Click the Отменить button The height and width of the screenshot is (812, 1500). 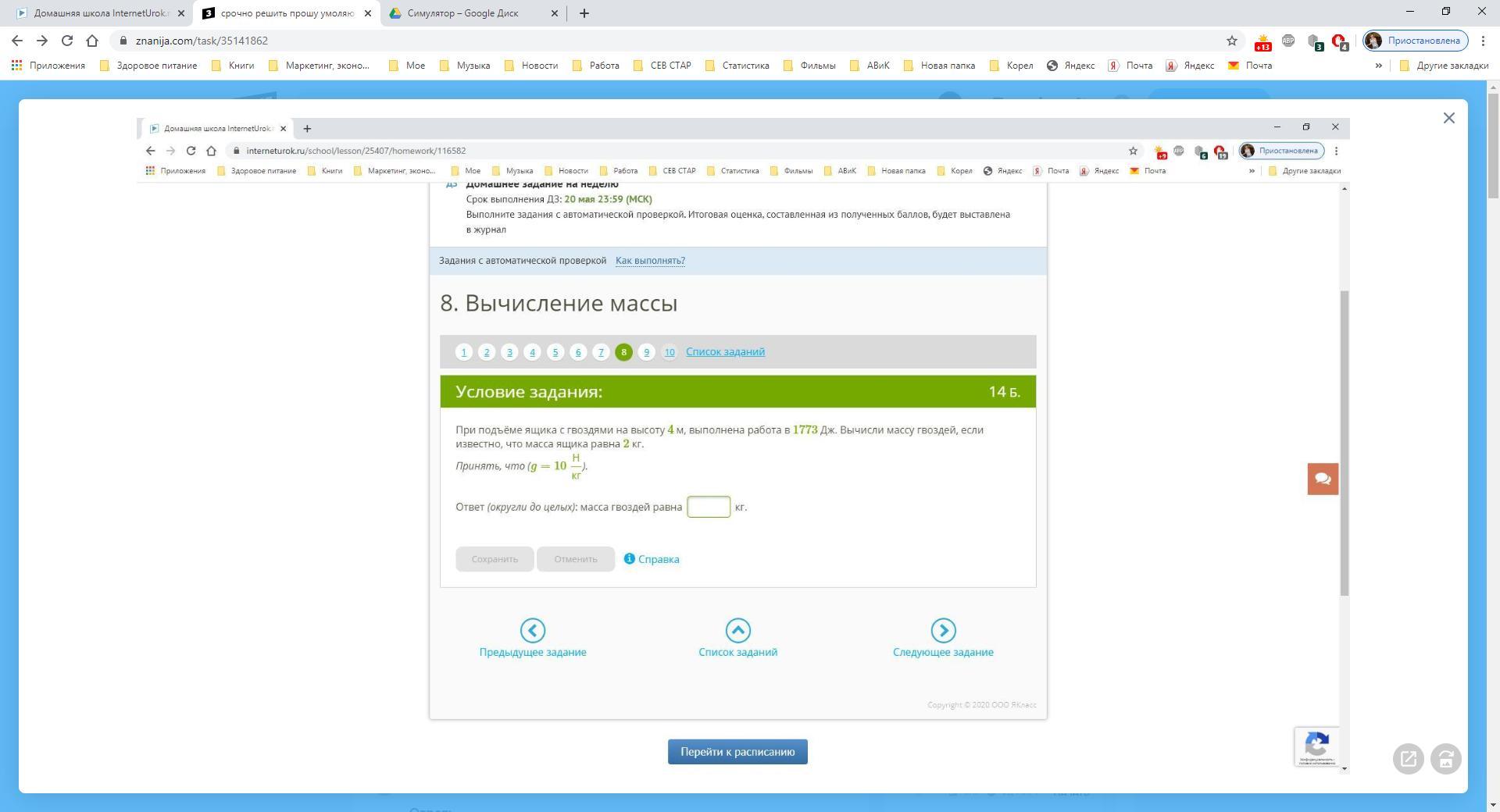576,559
